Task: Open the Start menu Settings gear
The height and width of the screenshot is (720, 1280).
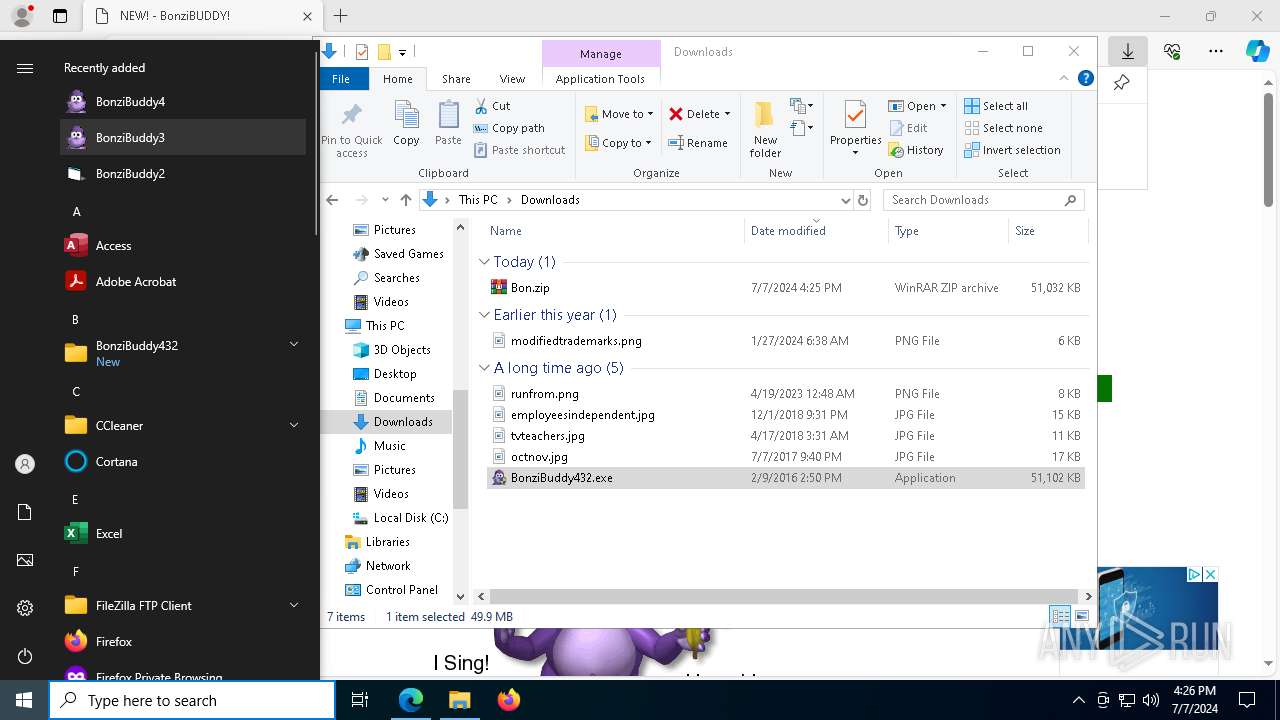Action: click(25, 608)
